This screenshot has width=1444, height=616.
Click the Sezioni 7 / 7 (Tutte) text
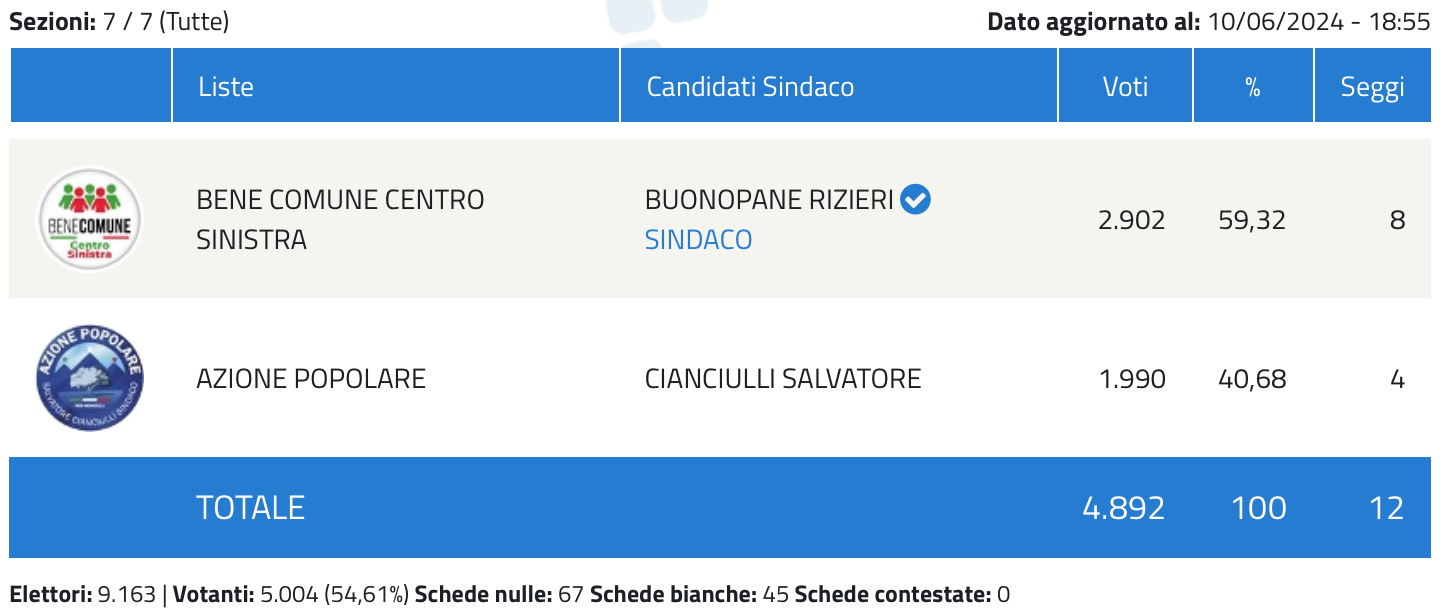click(x=119, y=21)
